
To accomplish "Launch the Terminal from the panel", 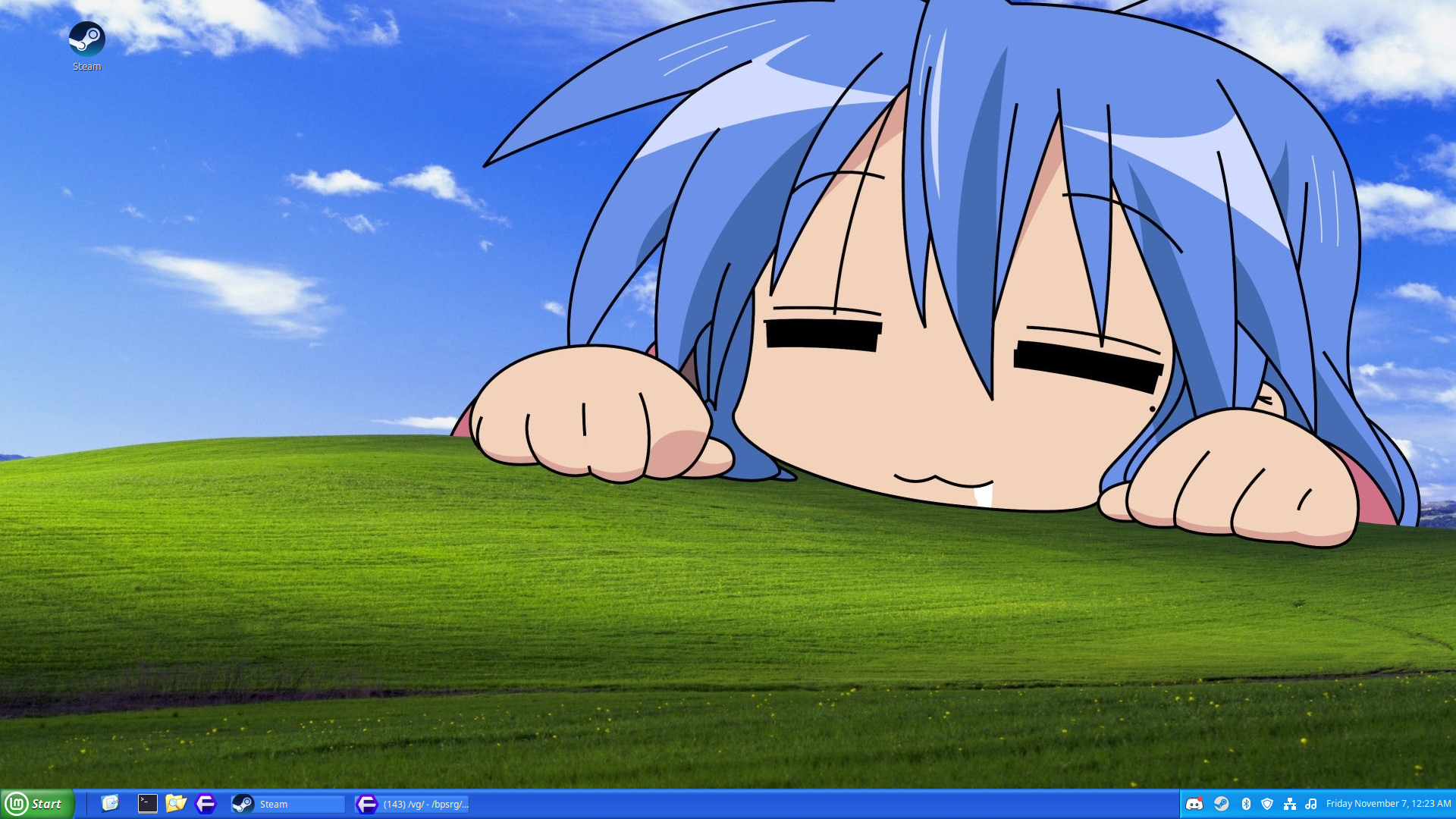I will [147, 803].
